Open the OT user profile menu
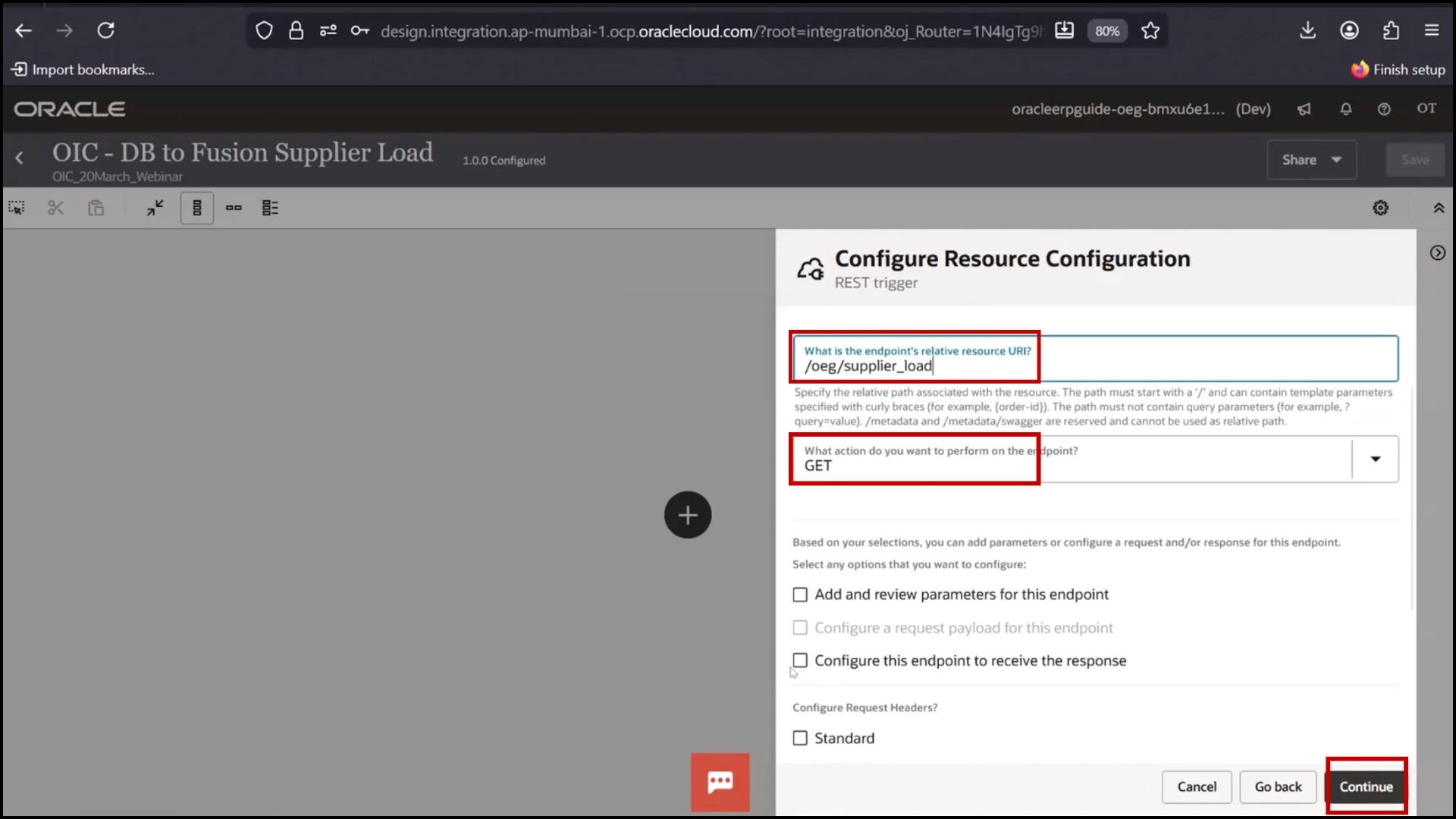 tap(1426, 108)
